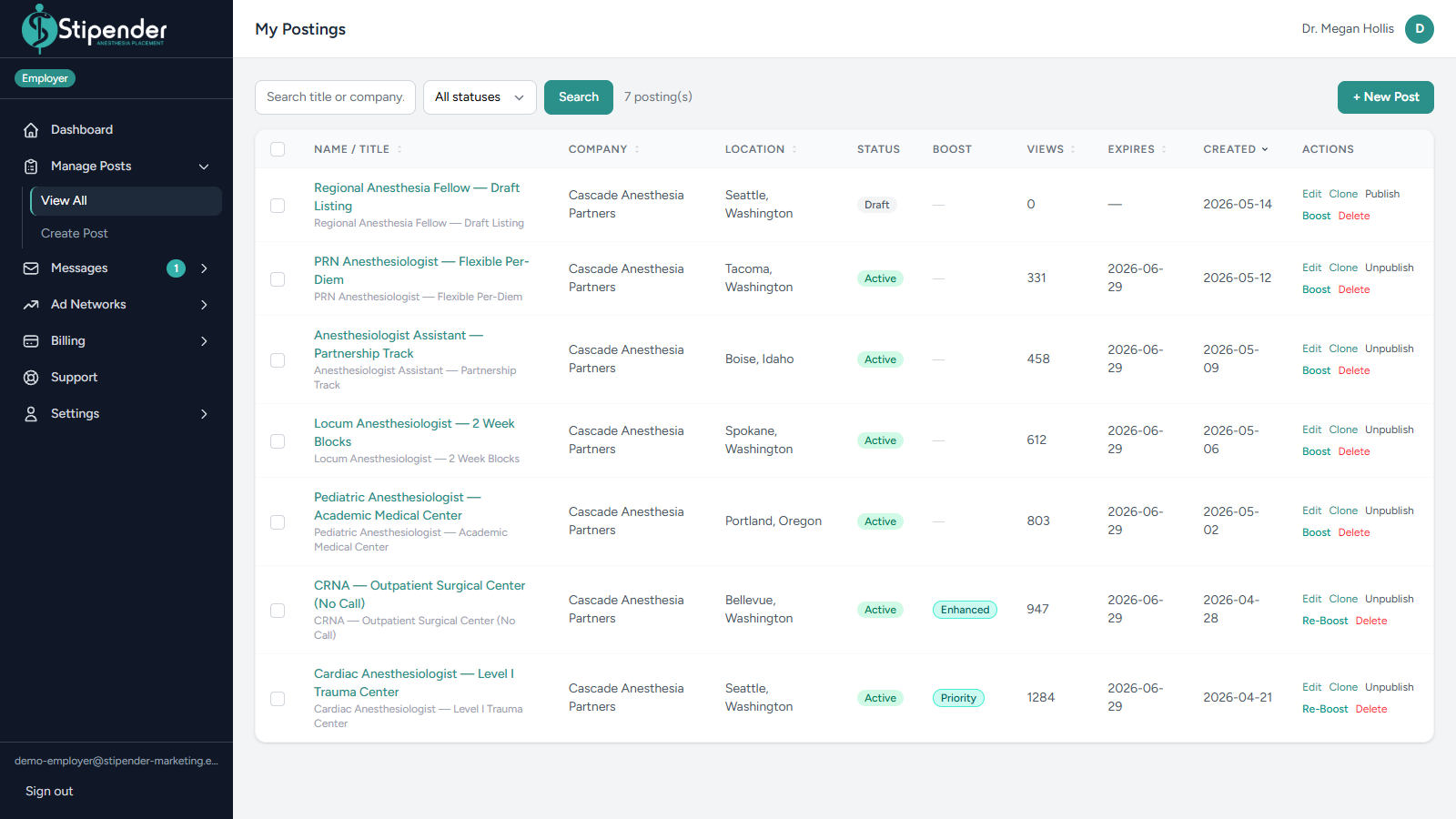1456x819 pixels.
Task: Sort by Expires column
Action: (1137, 149)
